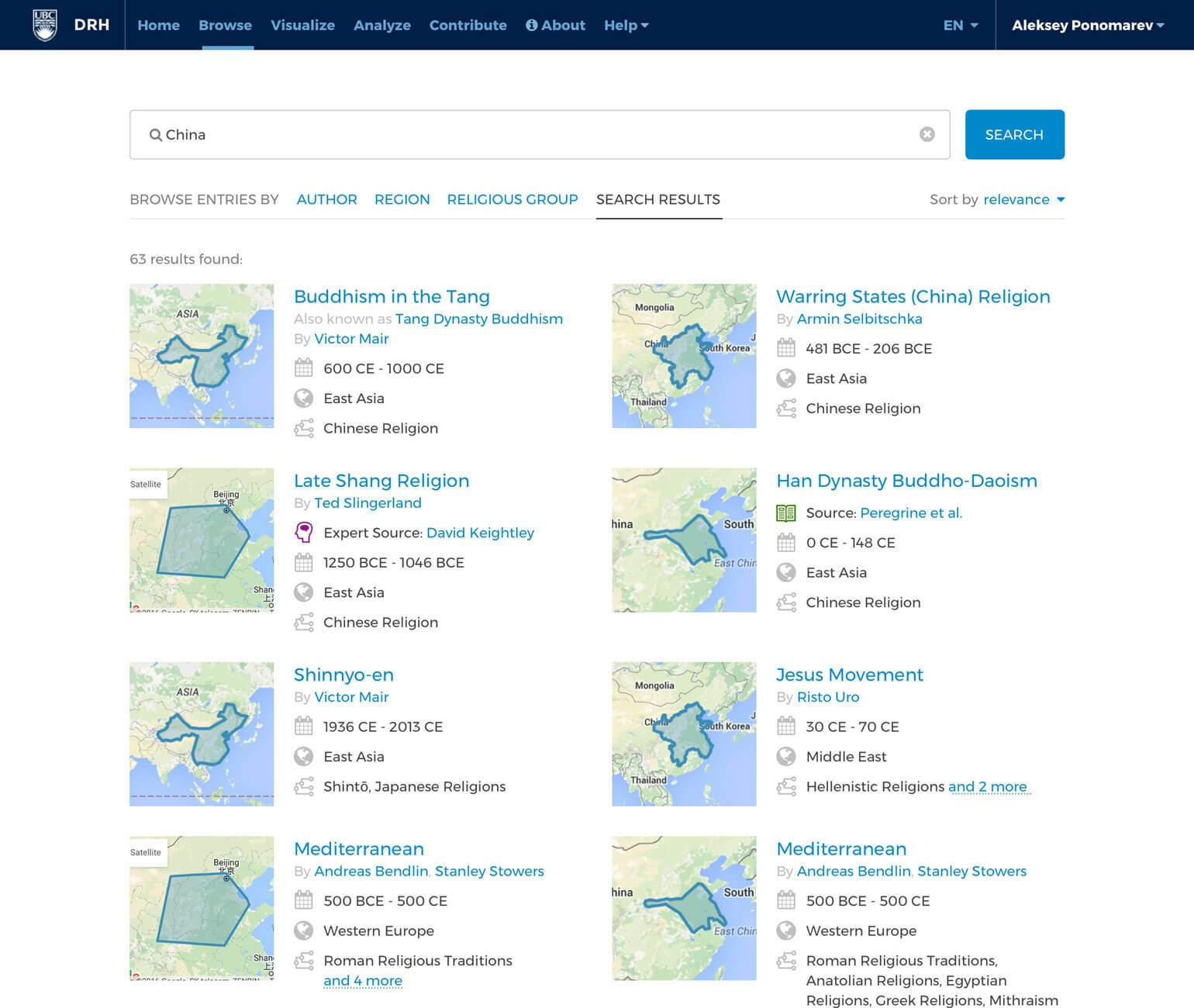Open the EN language selector
1194x1008 pixels.
(x=960, y=25)
